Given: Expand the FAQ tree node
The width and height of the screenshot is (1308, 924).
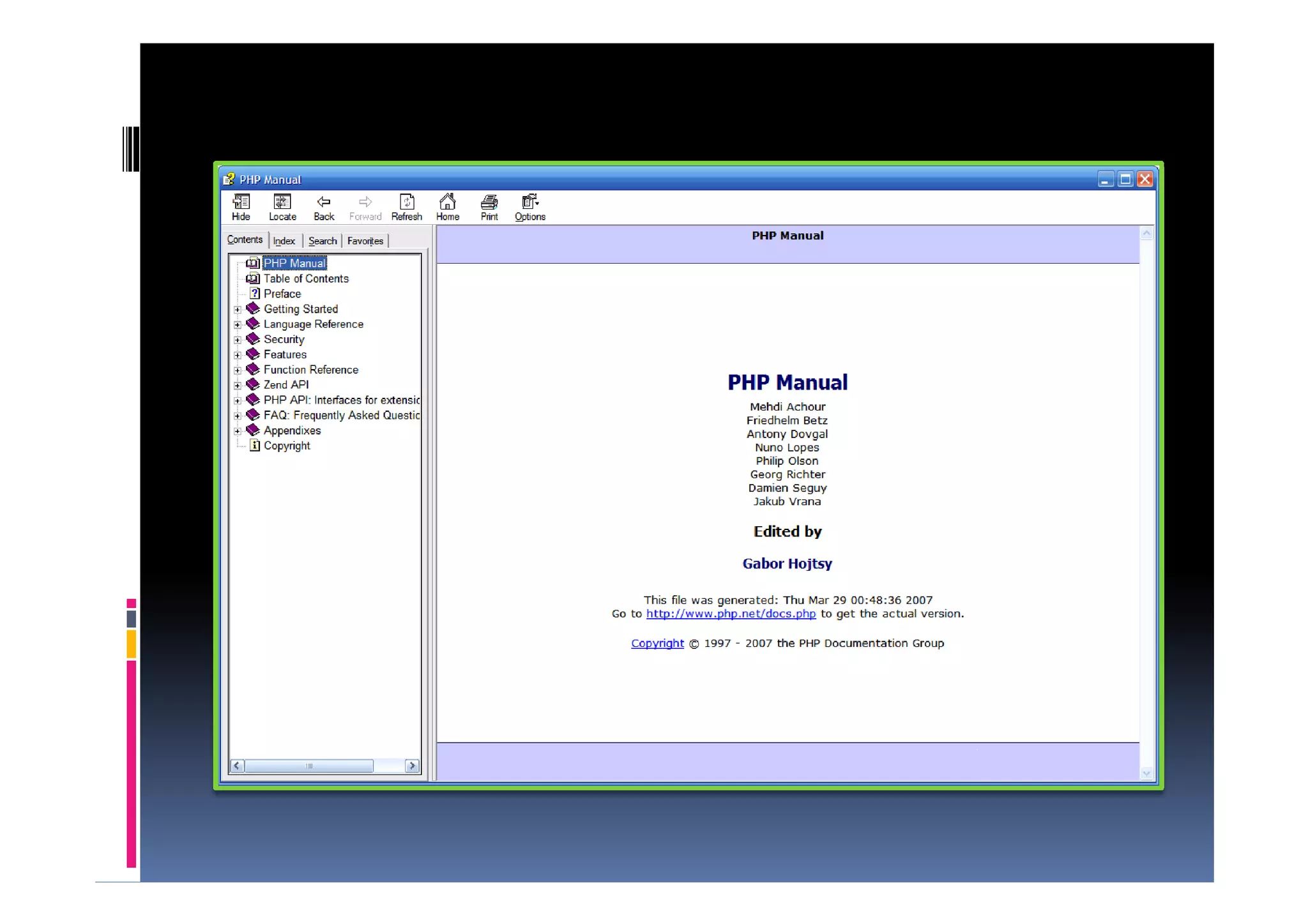Looking at the screenshot, I should pos(238,416).
